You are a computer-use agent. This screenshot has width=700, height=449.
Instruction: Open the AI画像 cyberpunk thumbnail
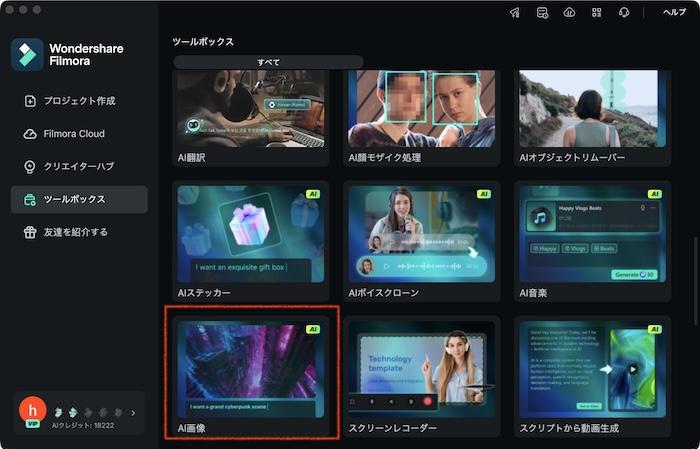[x=251, y=369]
